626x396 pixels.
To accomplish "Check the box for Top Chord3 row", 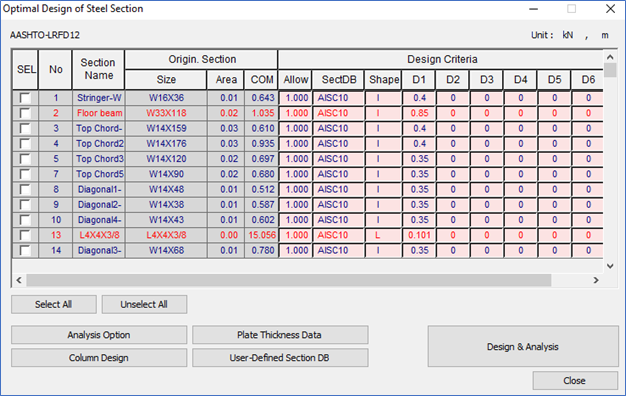I will [25, 159].
